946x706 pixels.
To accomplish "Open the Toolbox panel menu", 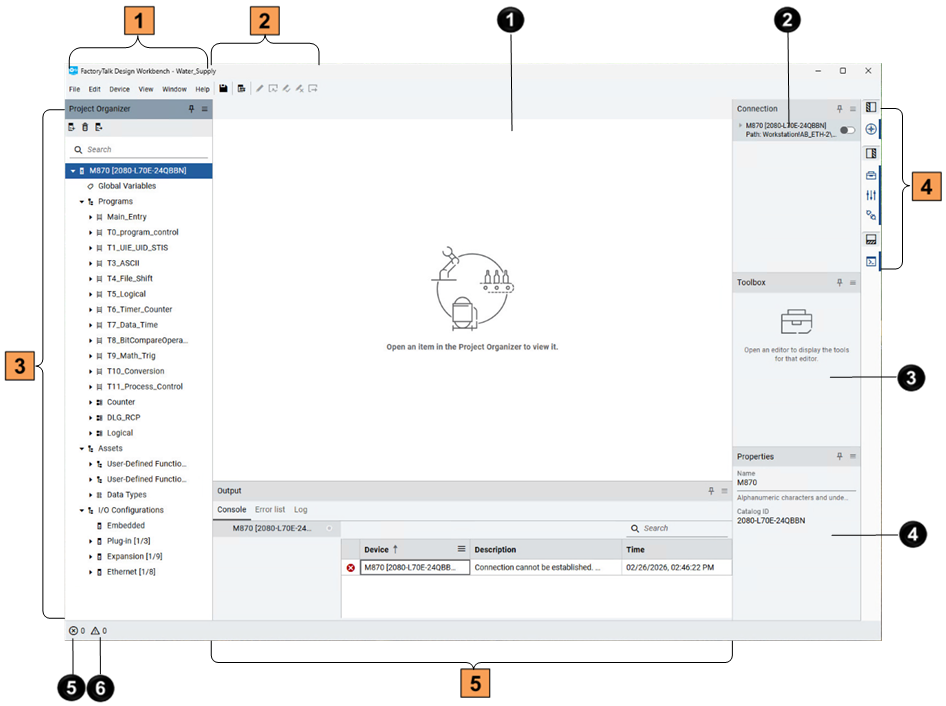I will pyautogui.click(x=852, y=282).
